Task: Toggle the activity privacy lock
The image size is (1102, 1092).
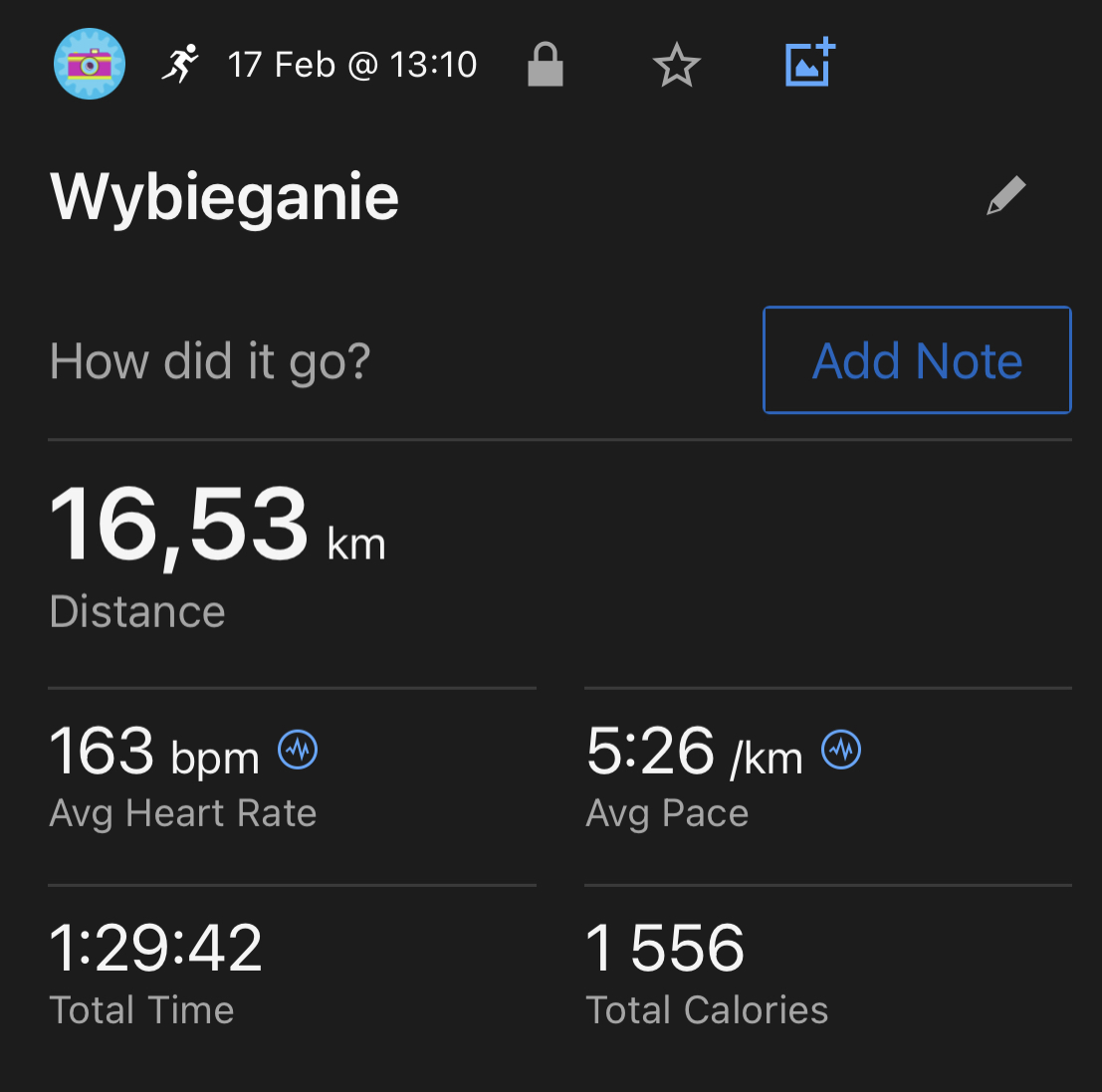Action: (x=545, y=66)
